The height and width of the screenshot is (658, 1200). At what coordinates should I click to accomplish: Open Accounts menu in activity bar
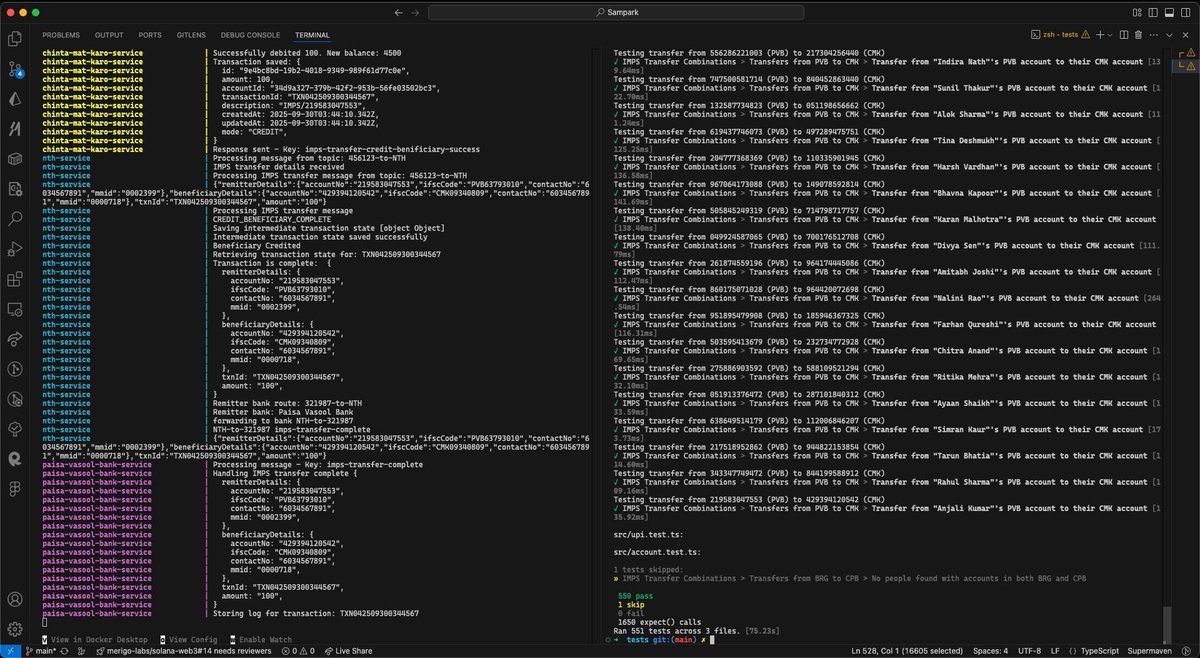(x=14, y=599)
